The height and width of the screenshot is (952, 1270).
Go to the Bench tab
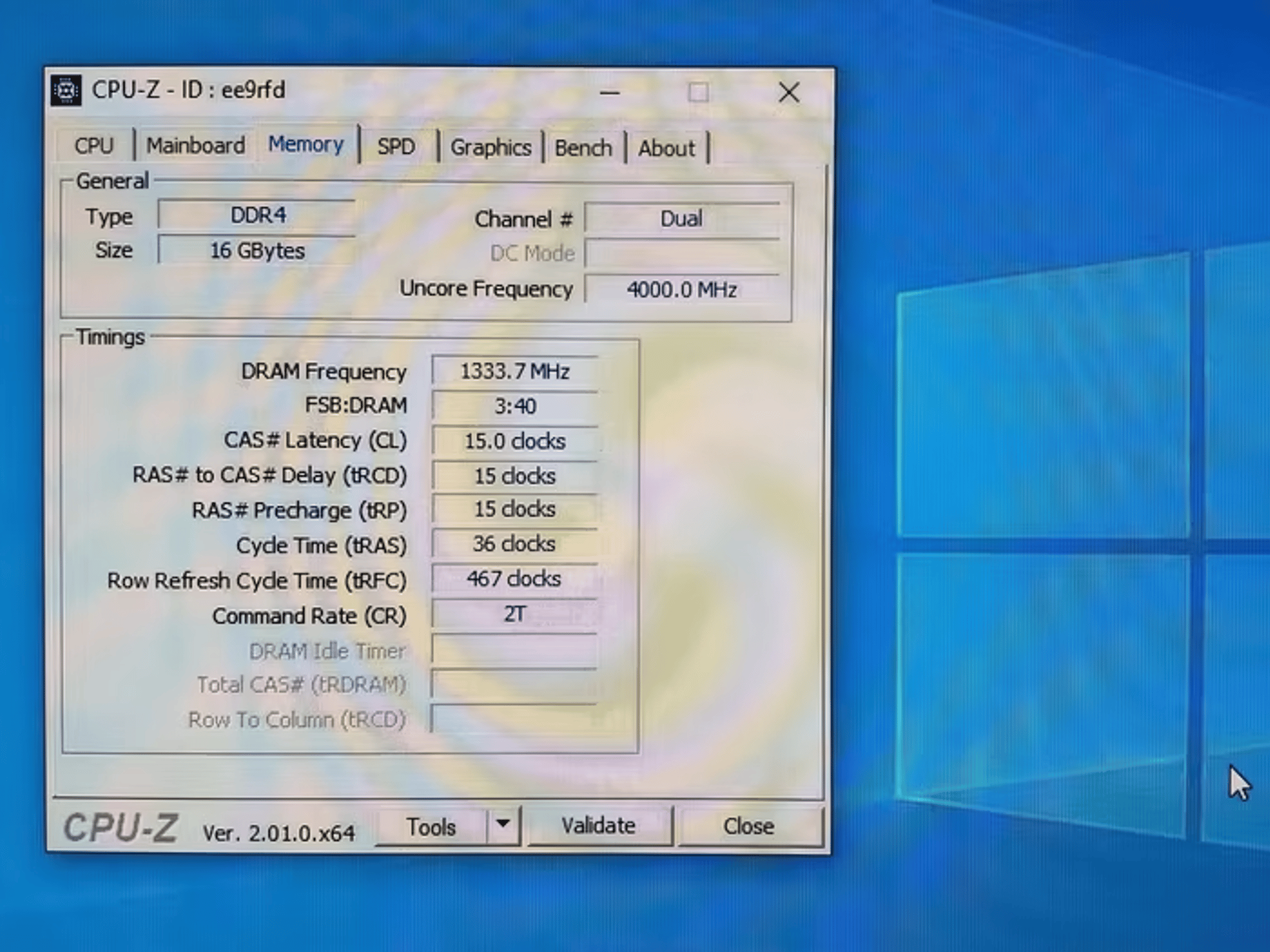click(583, 148)
